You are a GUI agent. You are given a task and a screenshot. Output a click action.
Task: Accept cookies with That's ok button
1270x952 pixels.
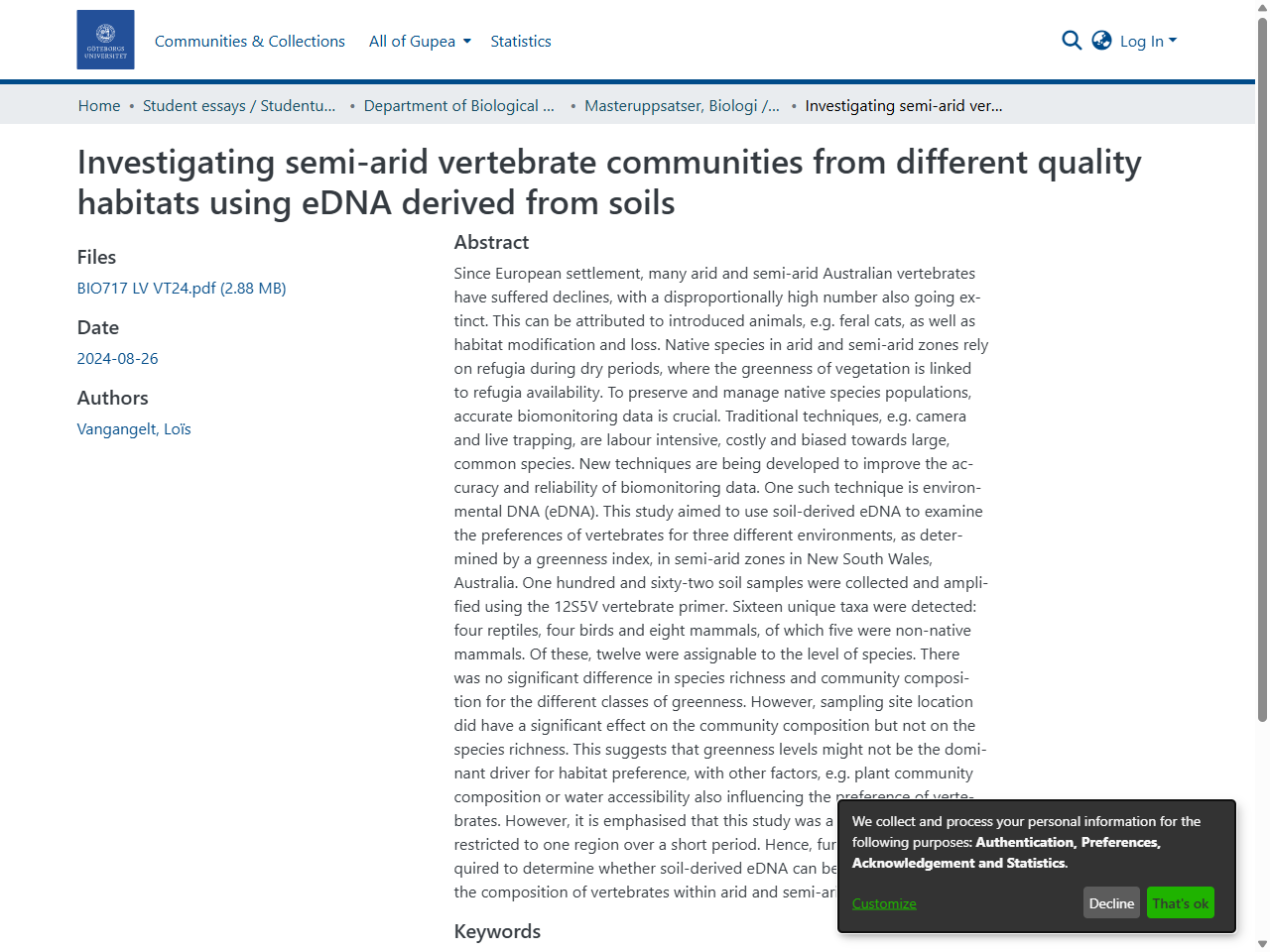coord(1180,902)
